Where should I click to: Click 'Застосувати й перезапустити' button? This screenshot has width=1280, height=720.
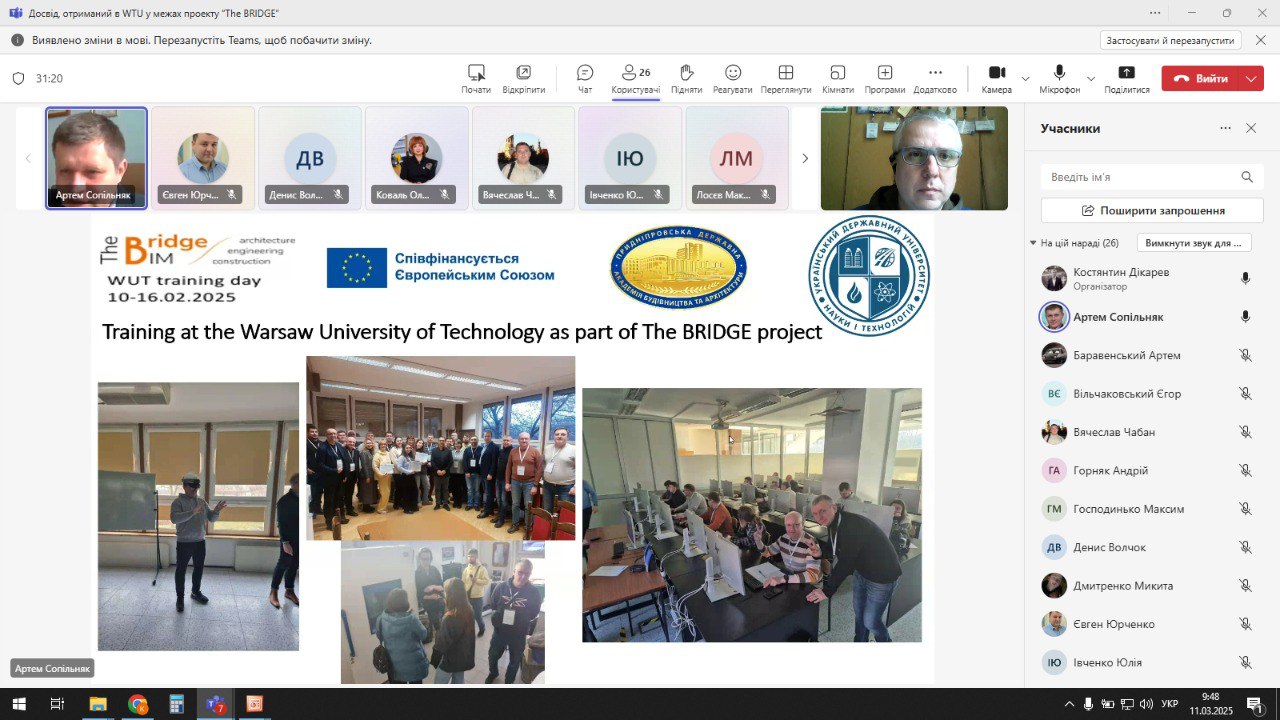(1171, 40)
